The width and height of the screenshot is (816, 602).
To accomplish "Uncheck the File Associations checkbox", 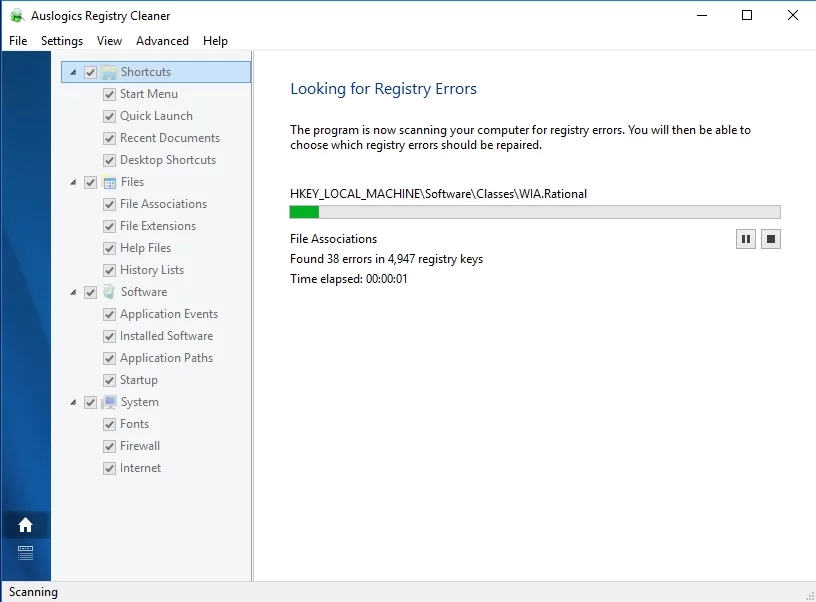I will pos(109,204).
